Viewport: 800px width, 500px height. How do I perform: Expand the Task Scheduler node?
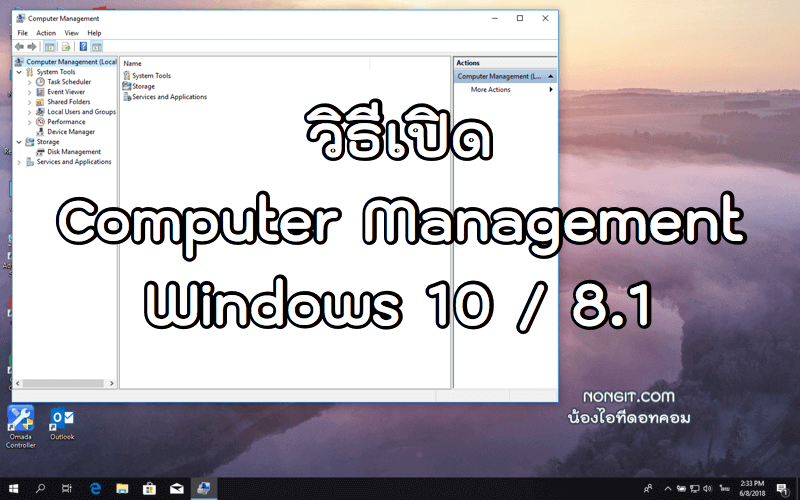(30, 82)
